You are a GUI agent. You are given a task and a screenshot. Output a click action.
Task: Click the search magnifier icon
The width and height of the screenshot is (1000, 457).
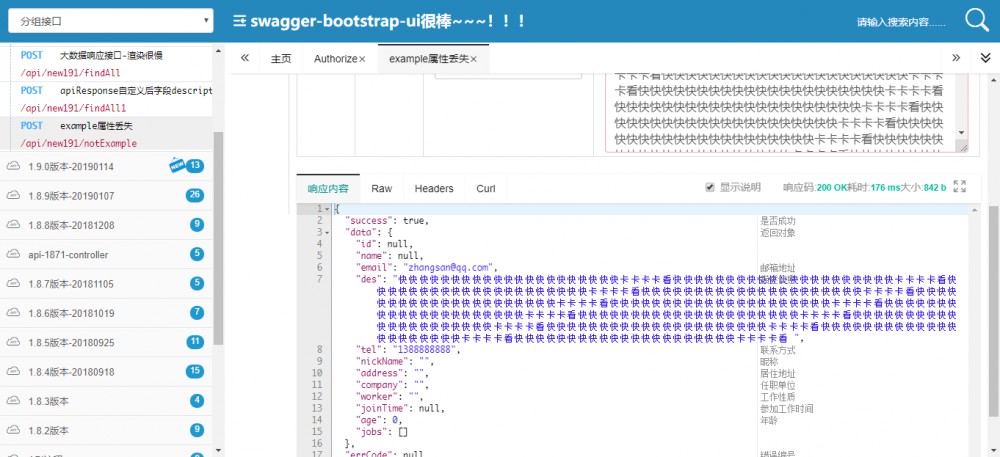tap(976, 20)
